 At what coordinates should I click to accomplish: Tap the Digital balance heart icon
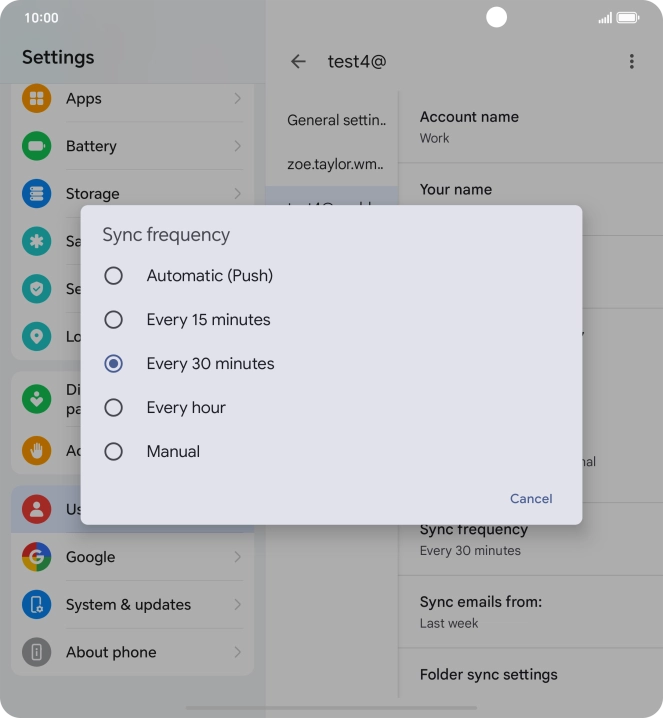coord(37,399)
